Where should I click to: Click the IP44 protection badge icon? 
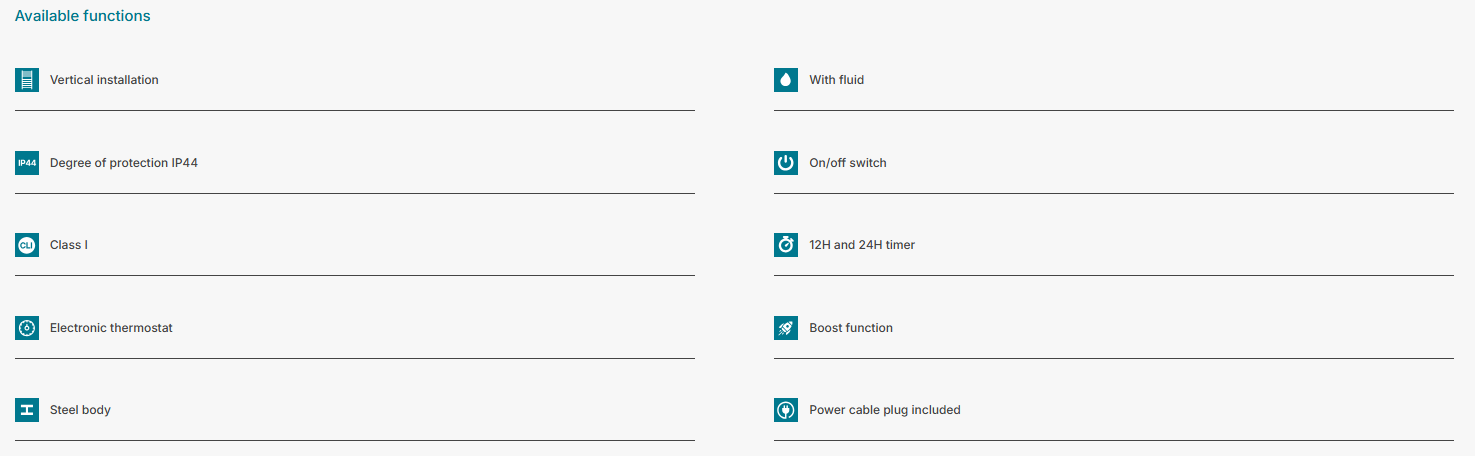[27, 163]
